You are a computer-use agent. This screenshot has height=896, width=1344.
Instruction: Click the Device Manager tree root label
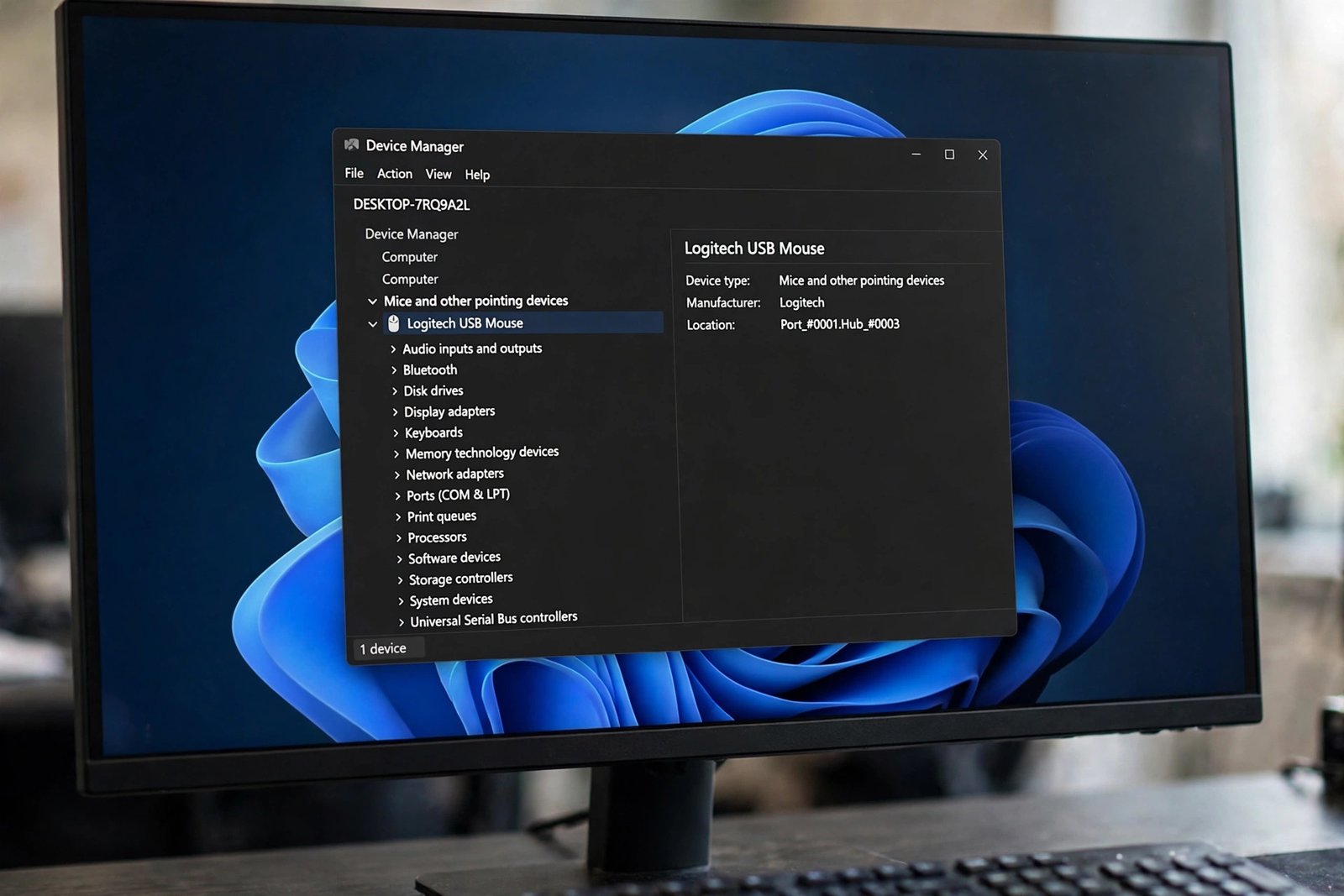click(412, 234)
